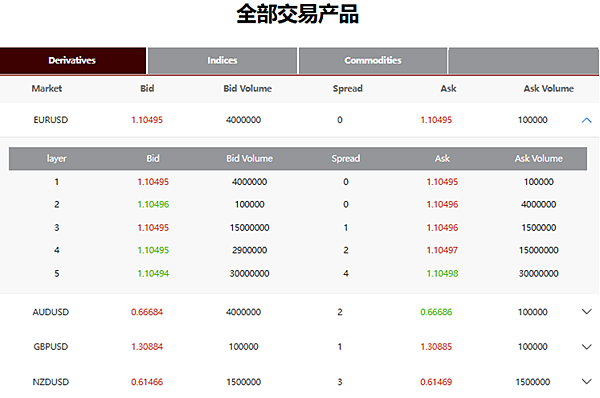600x398 pixels.
Task: Click the top Spread column header
Action: (347, 88)
